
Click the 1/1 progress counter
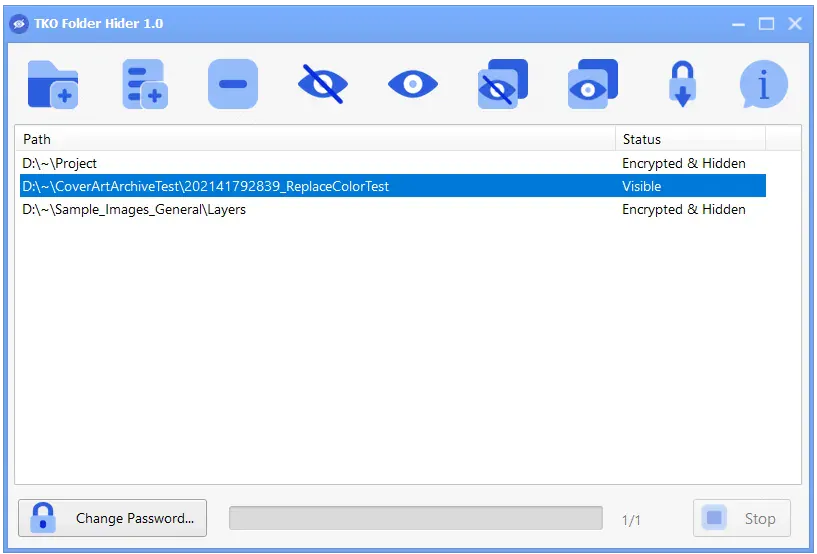click(x=631, y=520)
